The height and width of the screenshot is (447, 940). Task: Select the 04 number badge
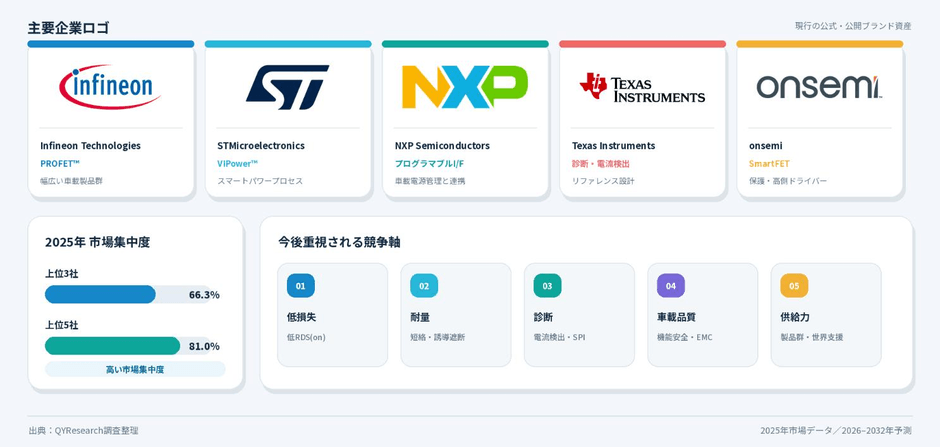coord(671,286)
